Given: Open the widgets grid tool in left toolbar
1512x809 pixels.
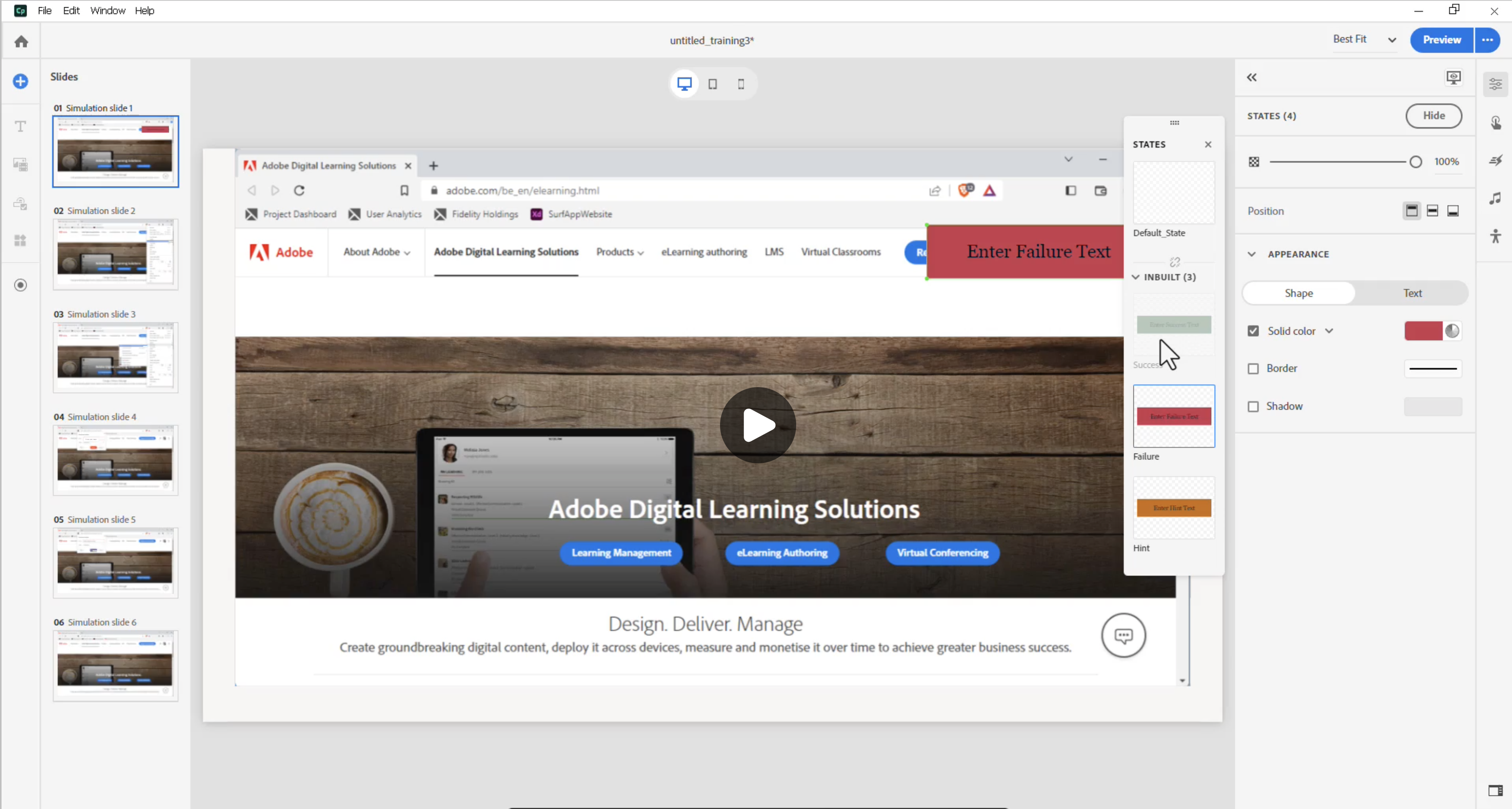Looking at the screenshot, I should (21, 241).
